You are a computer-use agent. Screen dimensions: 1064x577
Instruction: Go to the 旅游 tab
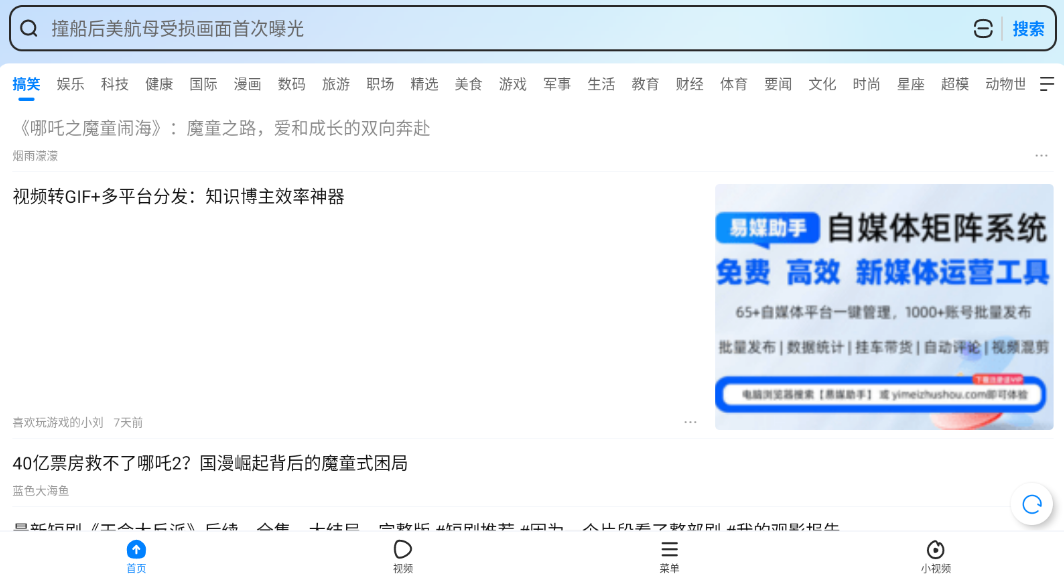coord(336,84)
